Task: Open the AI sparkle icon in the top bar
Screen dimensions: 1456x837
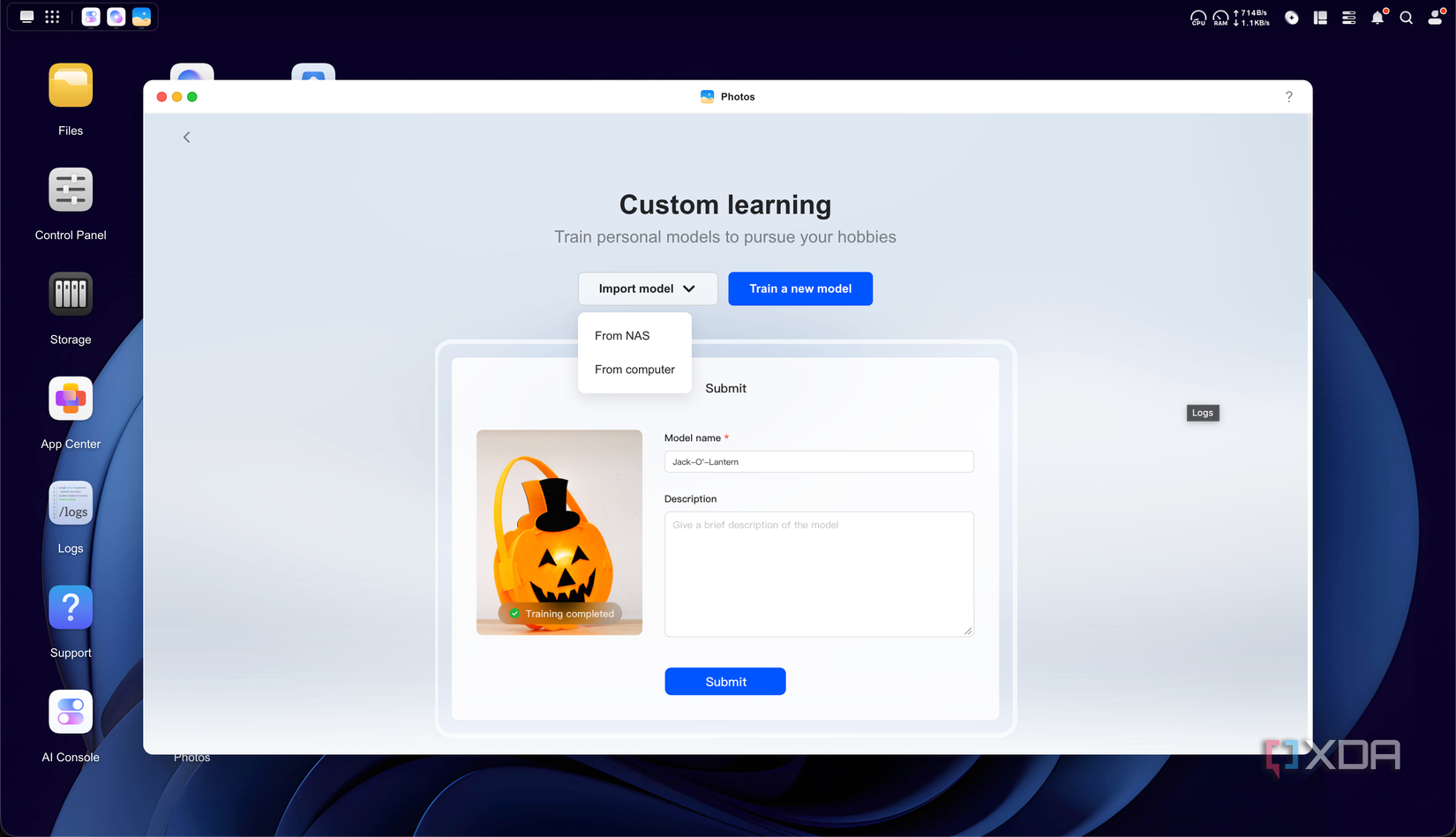Action: [x=1292, y=18]
